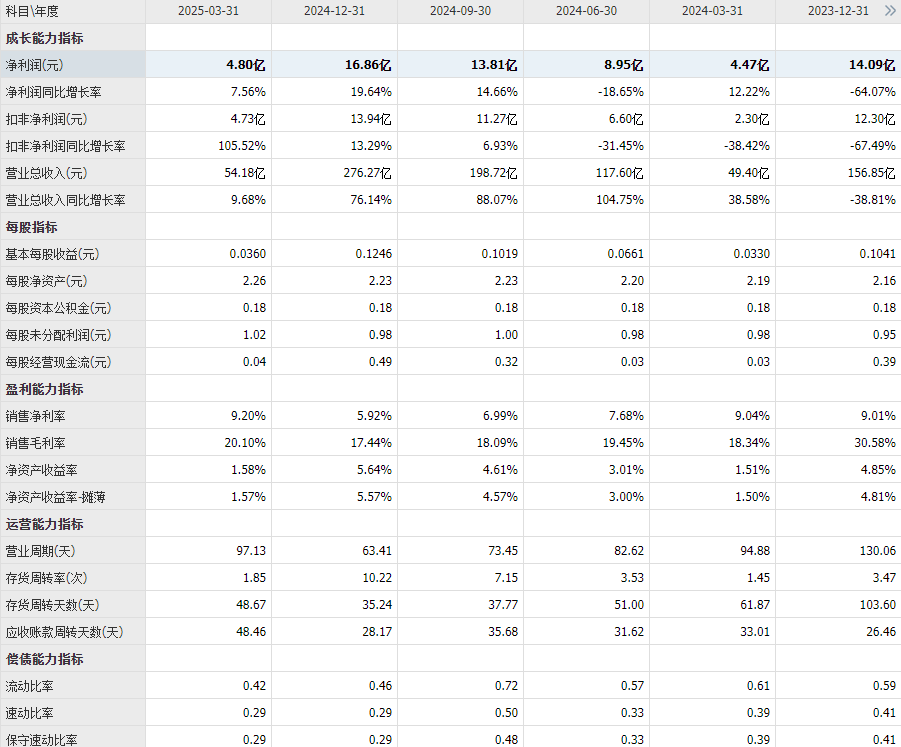Click the 营业总收入同比增长率 row label
901x747 pixels.
tap(66, 200)
